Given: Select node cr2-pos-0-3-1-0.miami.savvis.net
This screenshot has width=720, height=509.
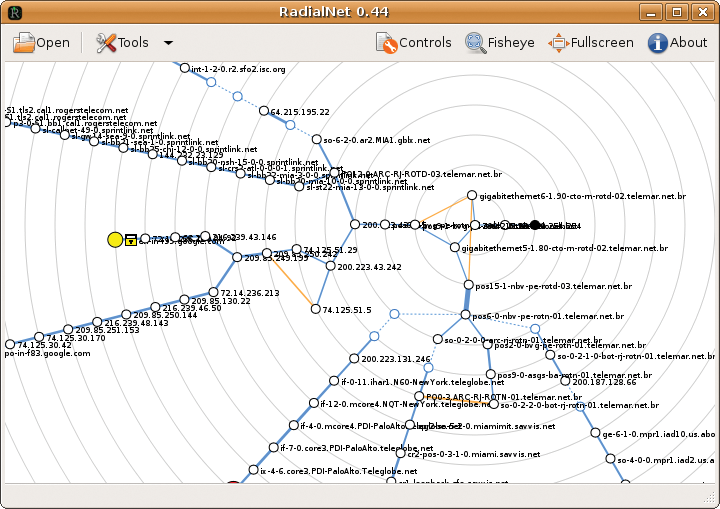Looking at the screenshot, I should (x=400, y=453).
